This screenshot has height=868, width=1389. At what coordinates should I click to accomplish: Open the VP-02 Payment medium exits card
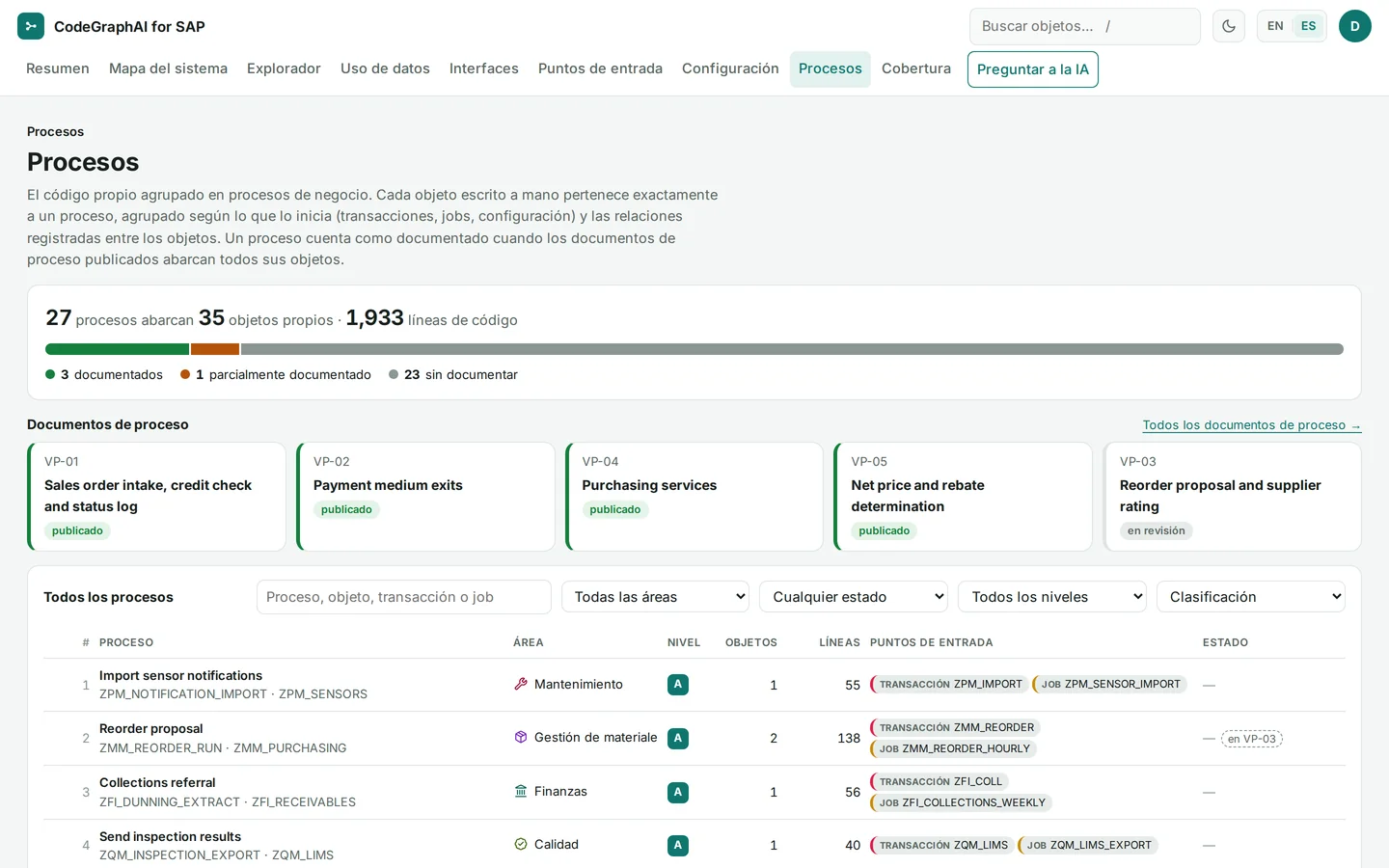click(425, 497)
